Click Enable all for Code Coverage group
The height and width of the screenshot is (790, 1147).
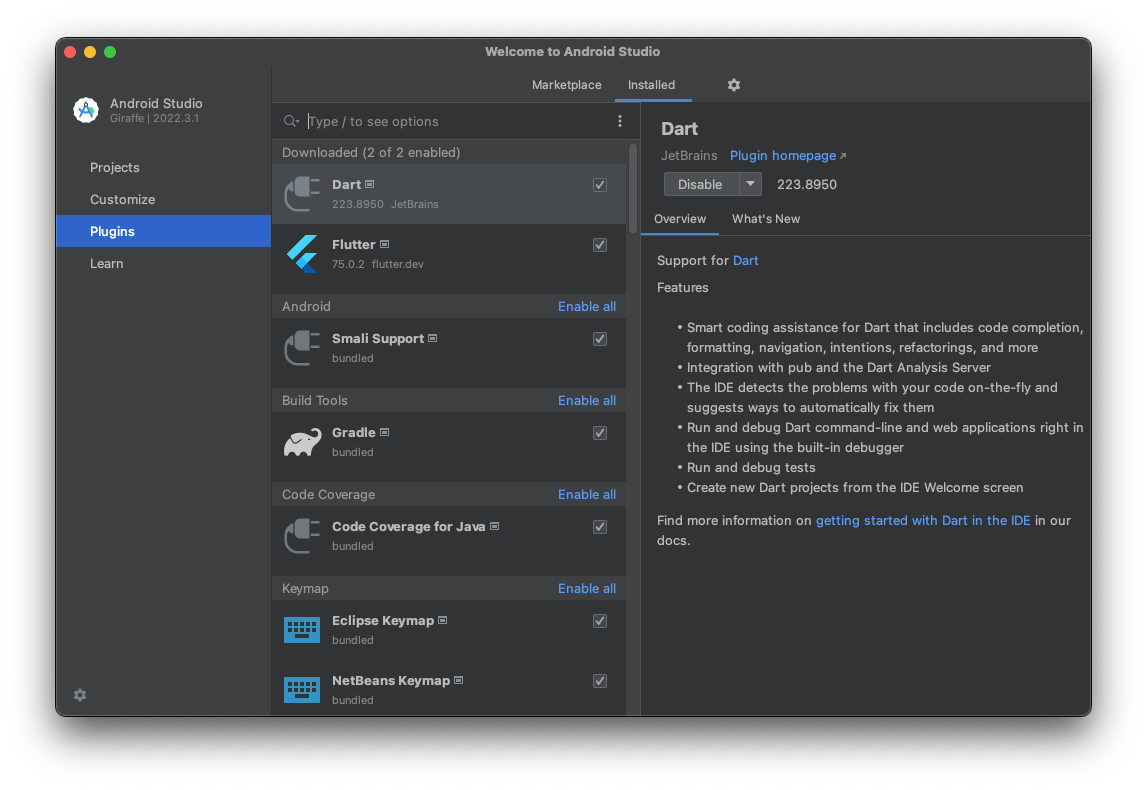click(x=587, y=494)
